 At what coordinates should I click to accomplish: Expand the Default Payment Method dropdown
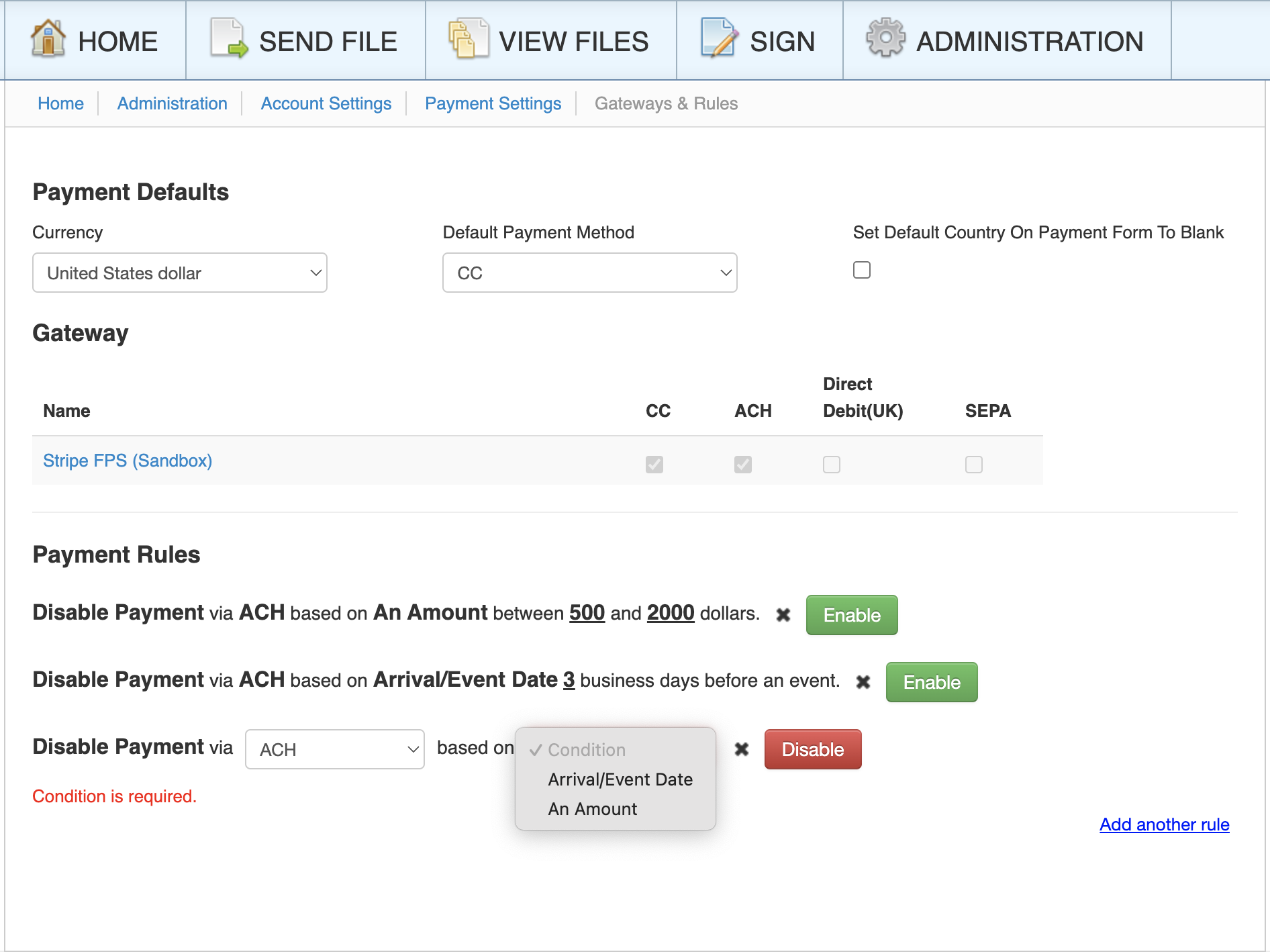coord(590,273)
